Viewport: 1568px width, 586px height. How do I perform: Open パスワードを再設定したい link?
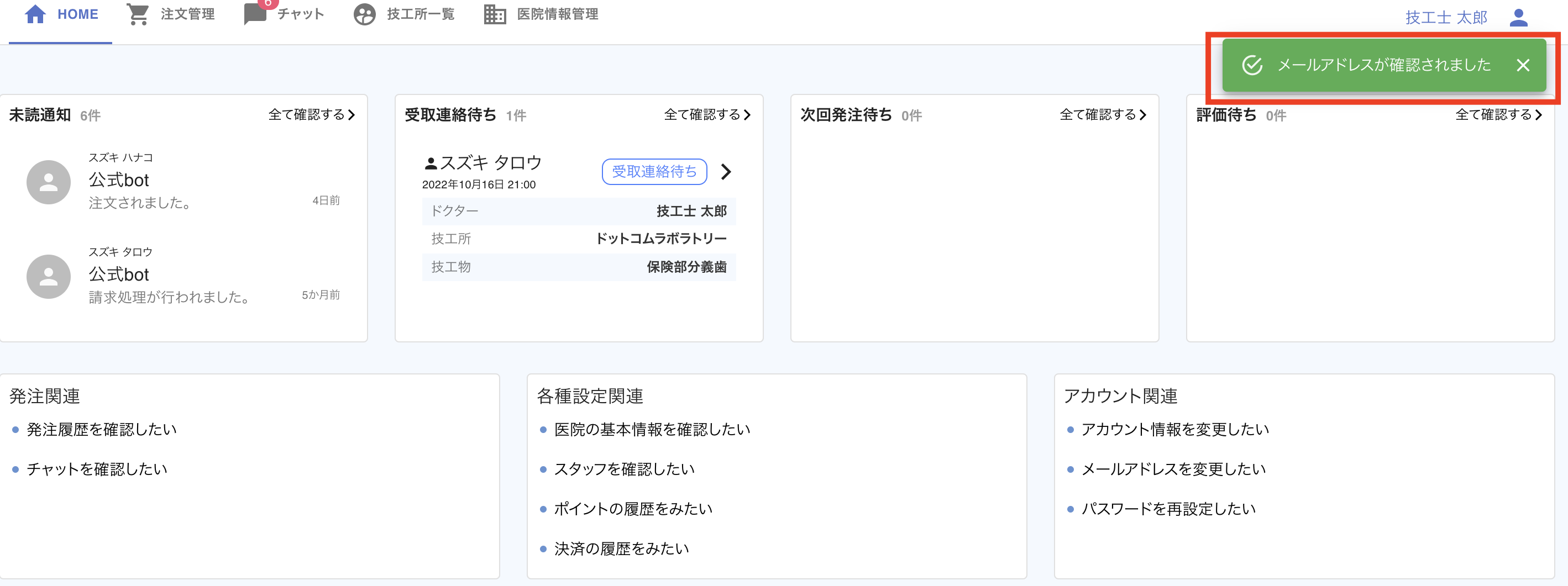(x=1168, y=509)
